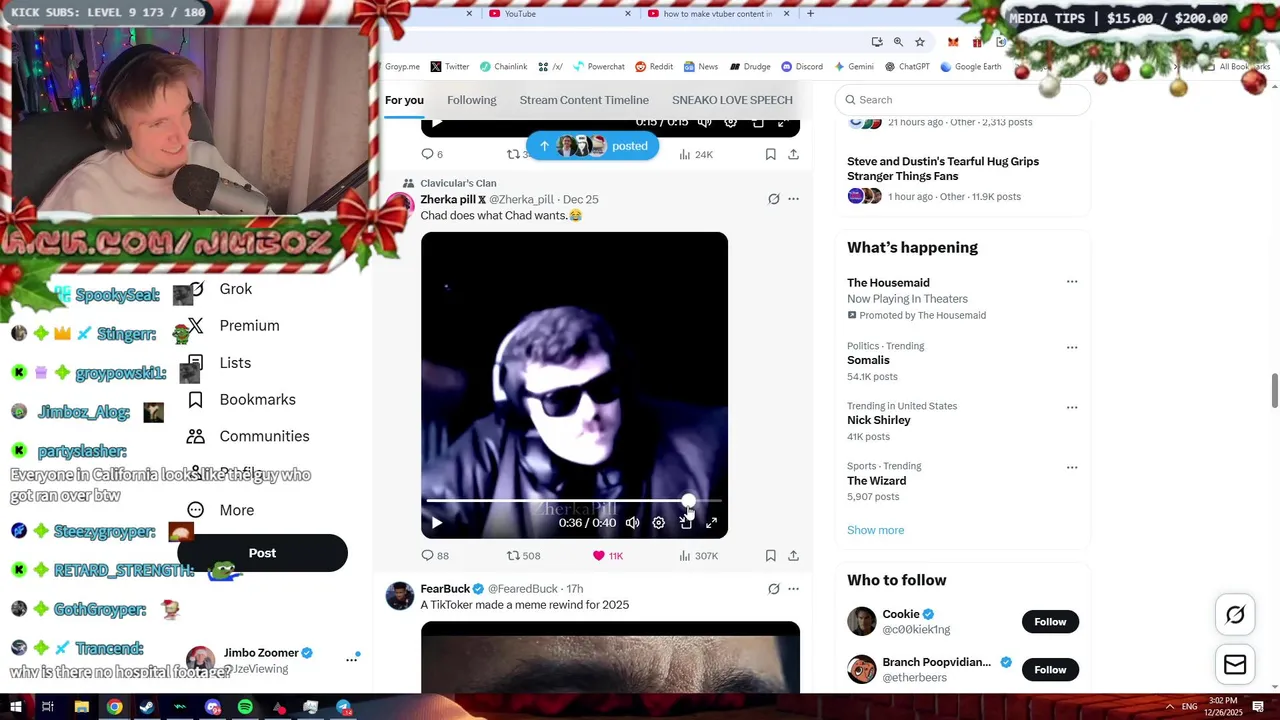Open options for Nick Shirley trend

pos(1072,407)
